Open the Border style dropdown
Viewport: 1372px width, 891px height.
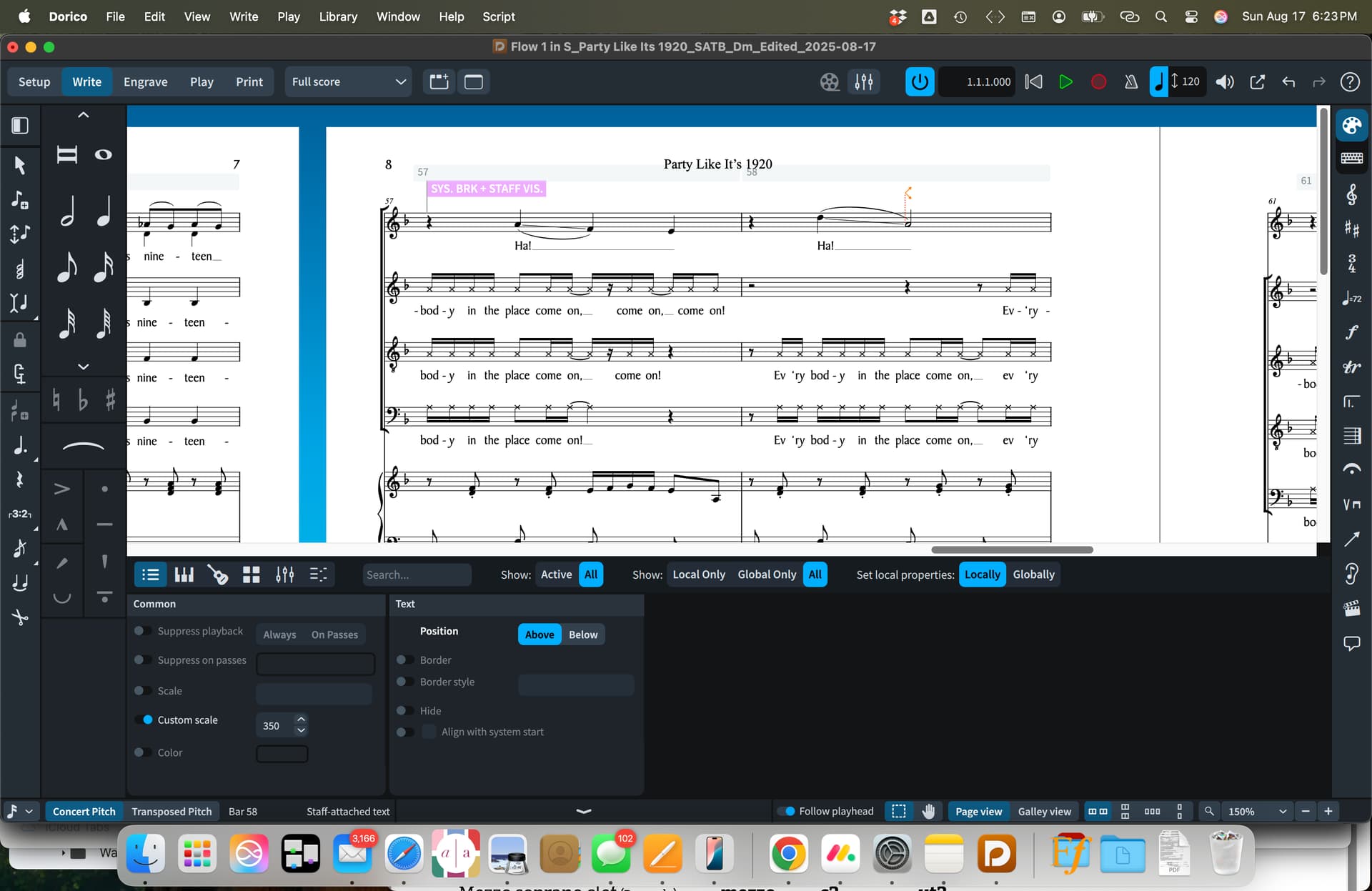tap(576, 685)
